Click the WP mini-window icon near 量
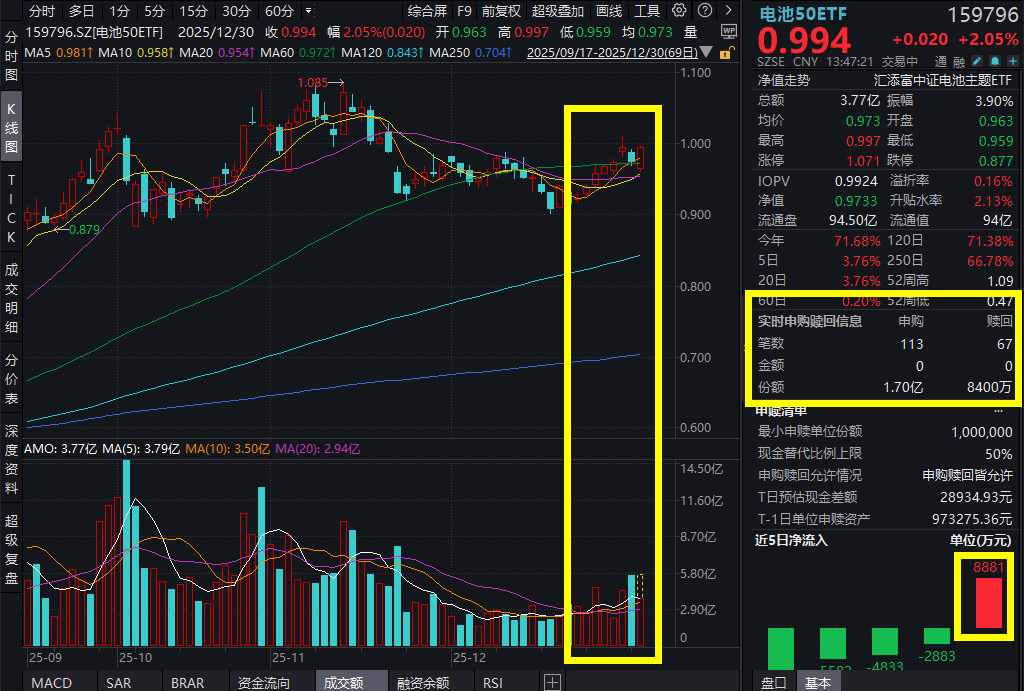This screenshot has width=1024, height=691. click(x=728, y=31)
